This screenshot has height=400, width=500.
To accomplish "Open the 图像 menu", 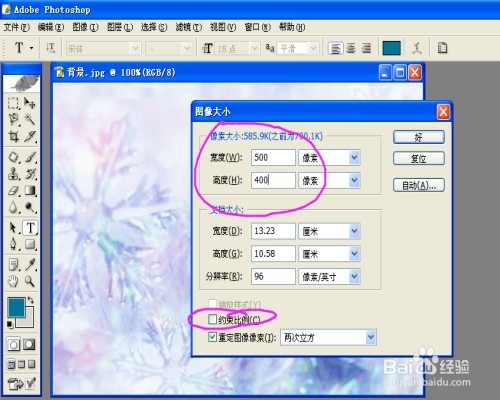I will (85, 27).
